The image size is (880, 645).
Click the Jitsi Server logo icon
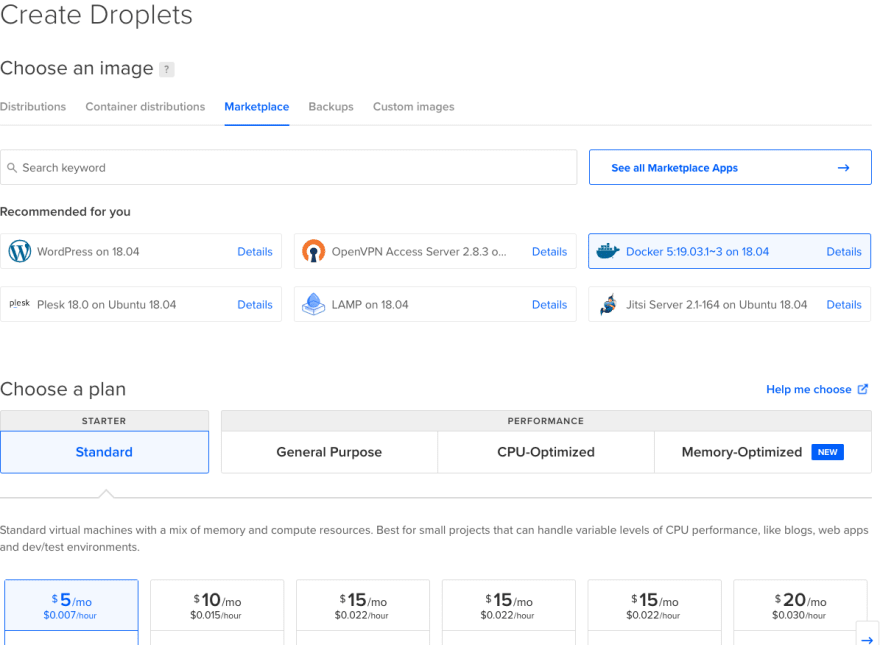click(608, 304)
